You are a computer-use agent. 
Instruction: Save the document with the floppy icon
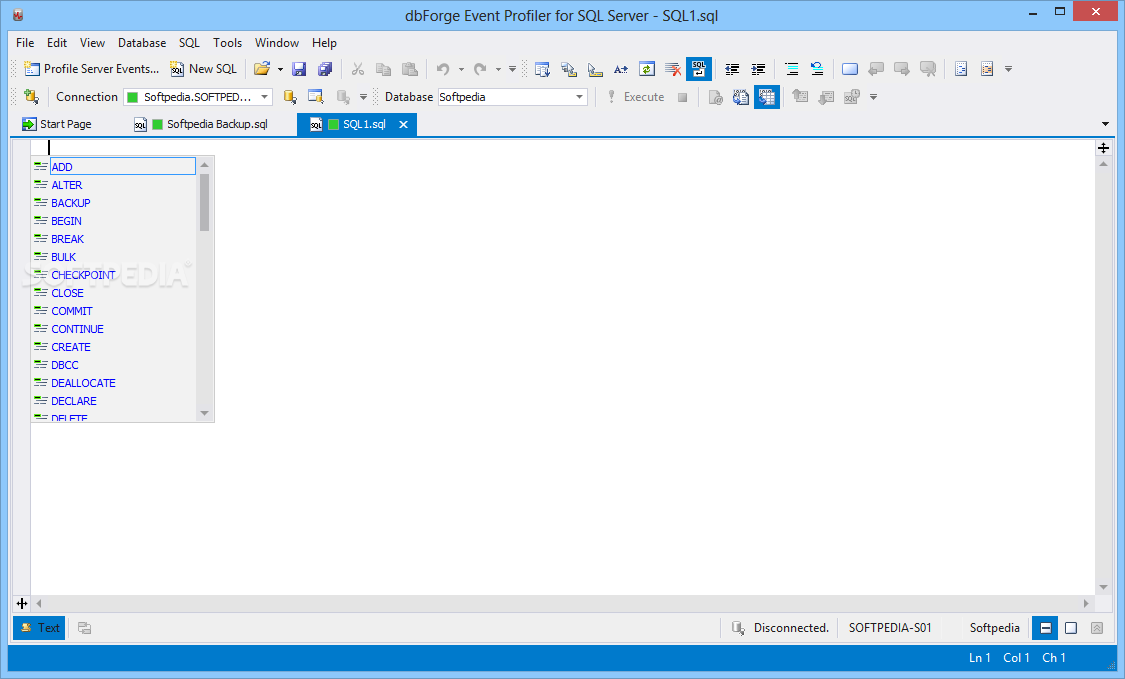pyautogui.click(x=299, y=69)
